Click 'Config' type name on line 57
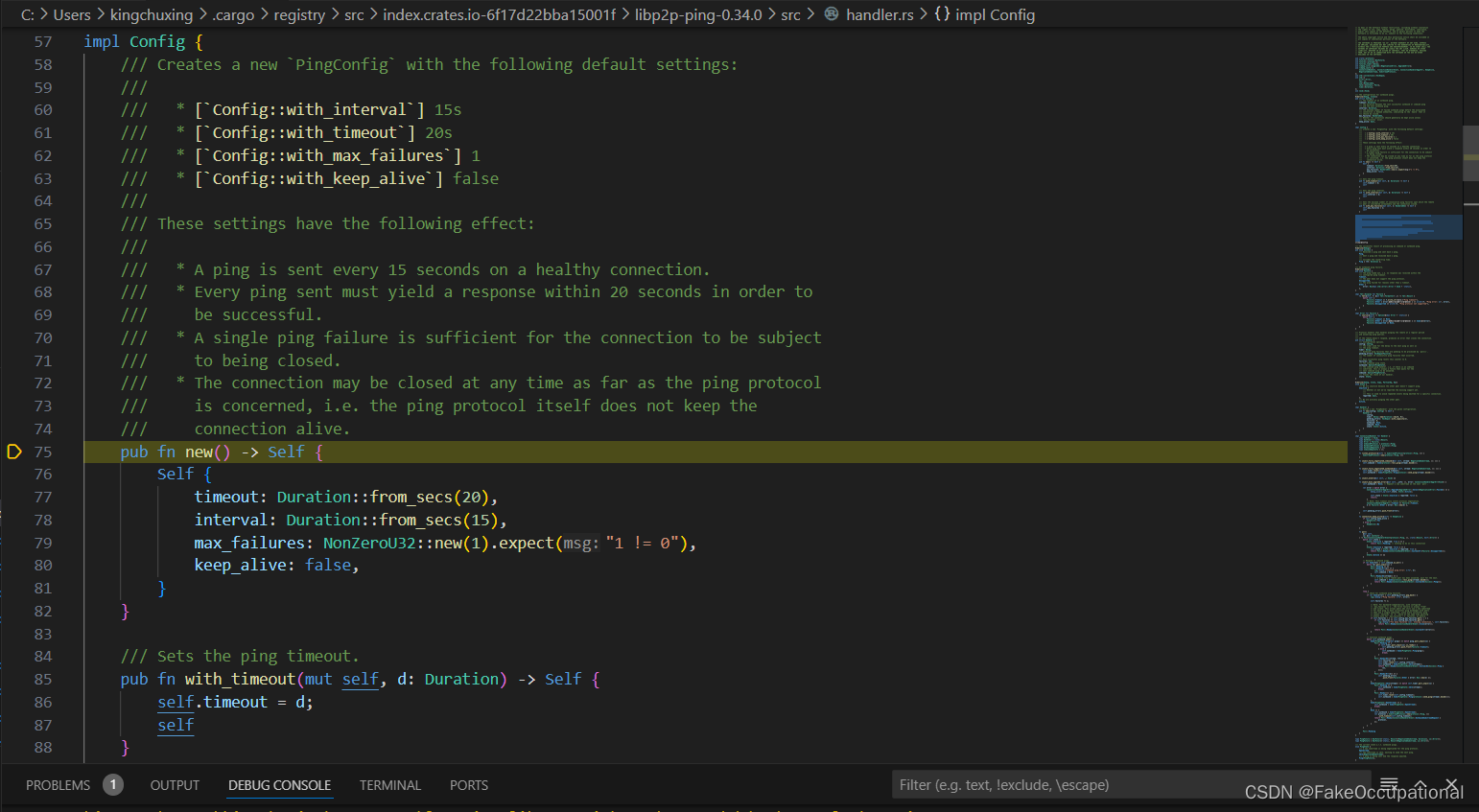The height and width of the screenshot is (812, 1479). (157, 41)
